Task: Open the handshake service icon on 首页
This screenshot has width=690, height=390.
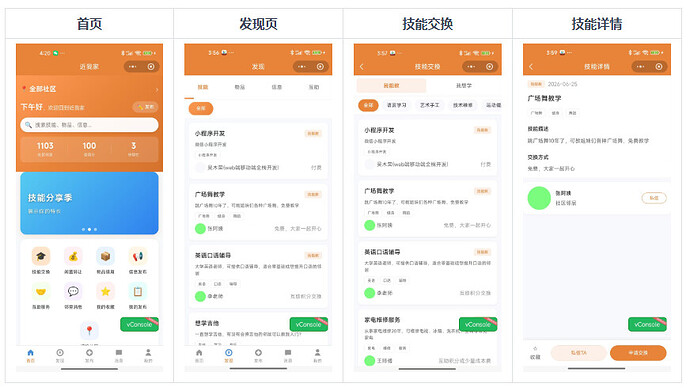Action: pyautogui.click(x=41, y=291)
